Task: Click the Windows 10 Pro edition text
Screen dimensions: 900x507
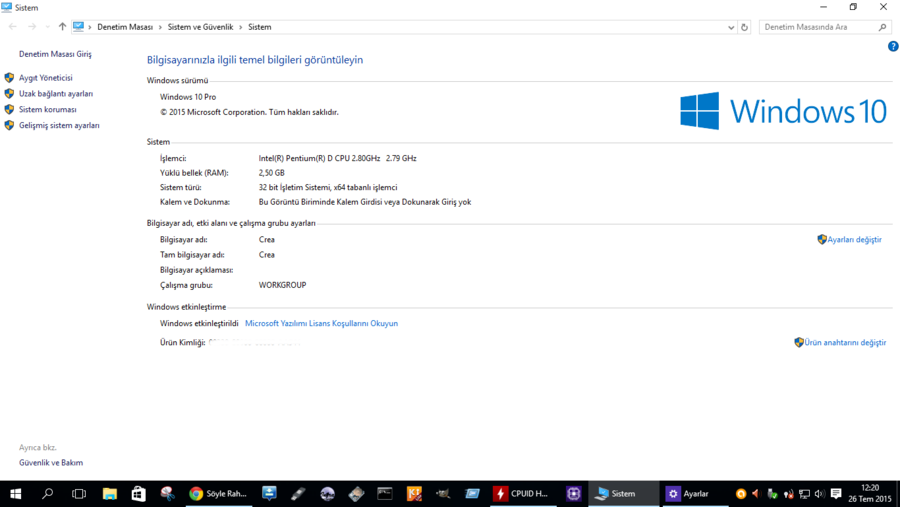Action: point(188,97)
